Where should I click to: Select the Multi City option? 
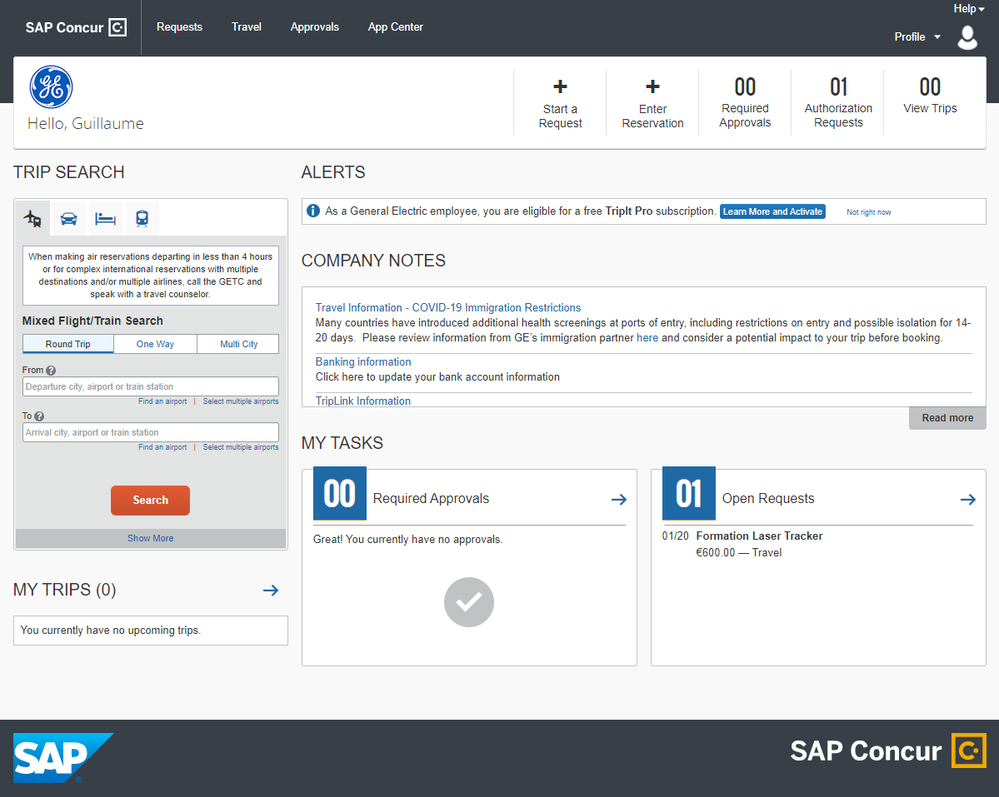(238, 344)
